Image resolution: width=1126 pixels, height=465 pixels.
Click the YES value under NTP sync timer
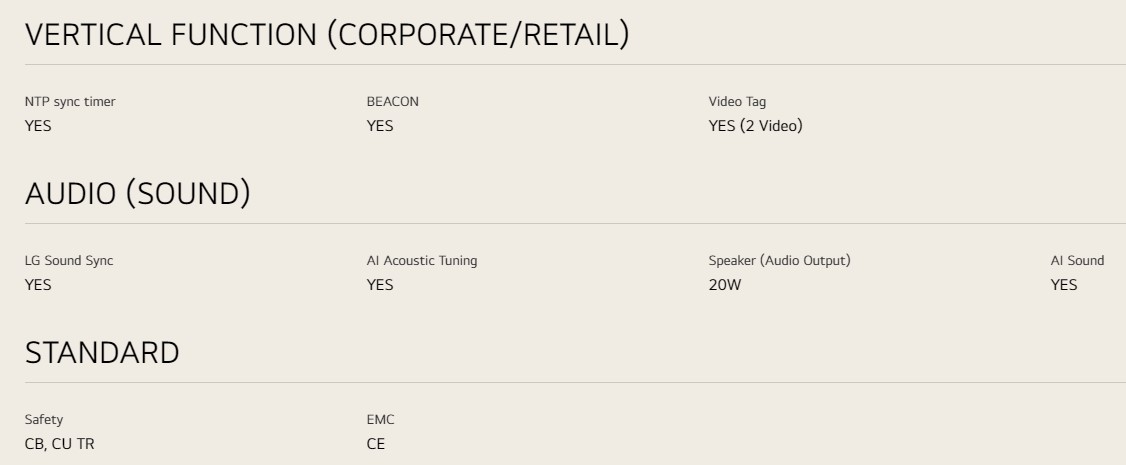[38, 126]
